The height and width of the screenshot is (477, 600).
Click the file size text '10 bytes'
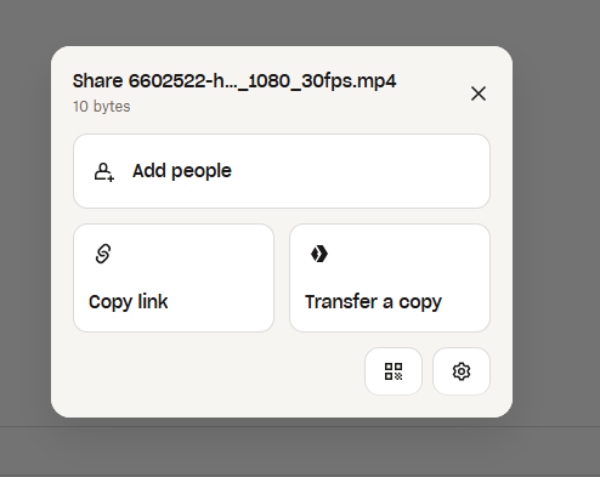(x=102, y=106)
